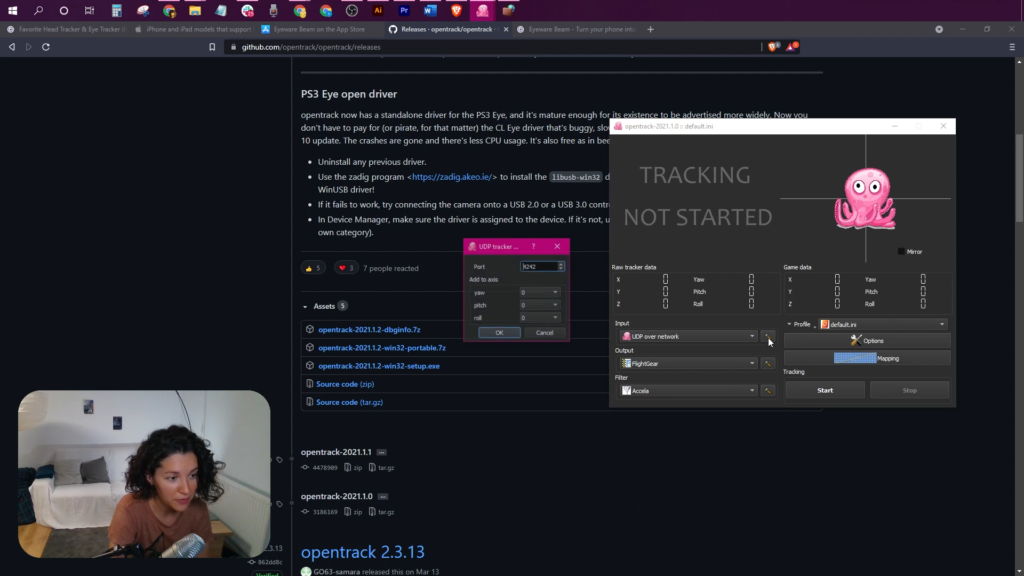
Task: Click the Brave Shields icon in the address bar
Action: pos(773,46)
